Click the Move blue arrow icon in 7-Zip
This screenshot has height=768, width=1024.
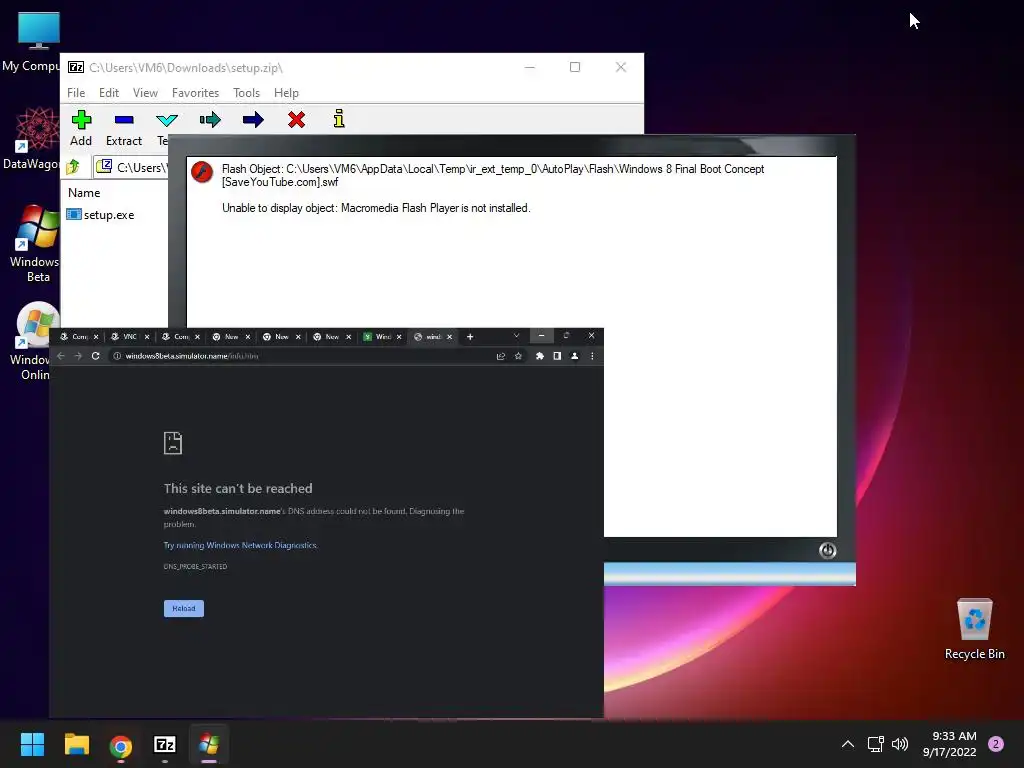[253, 120]
